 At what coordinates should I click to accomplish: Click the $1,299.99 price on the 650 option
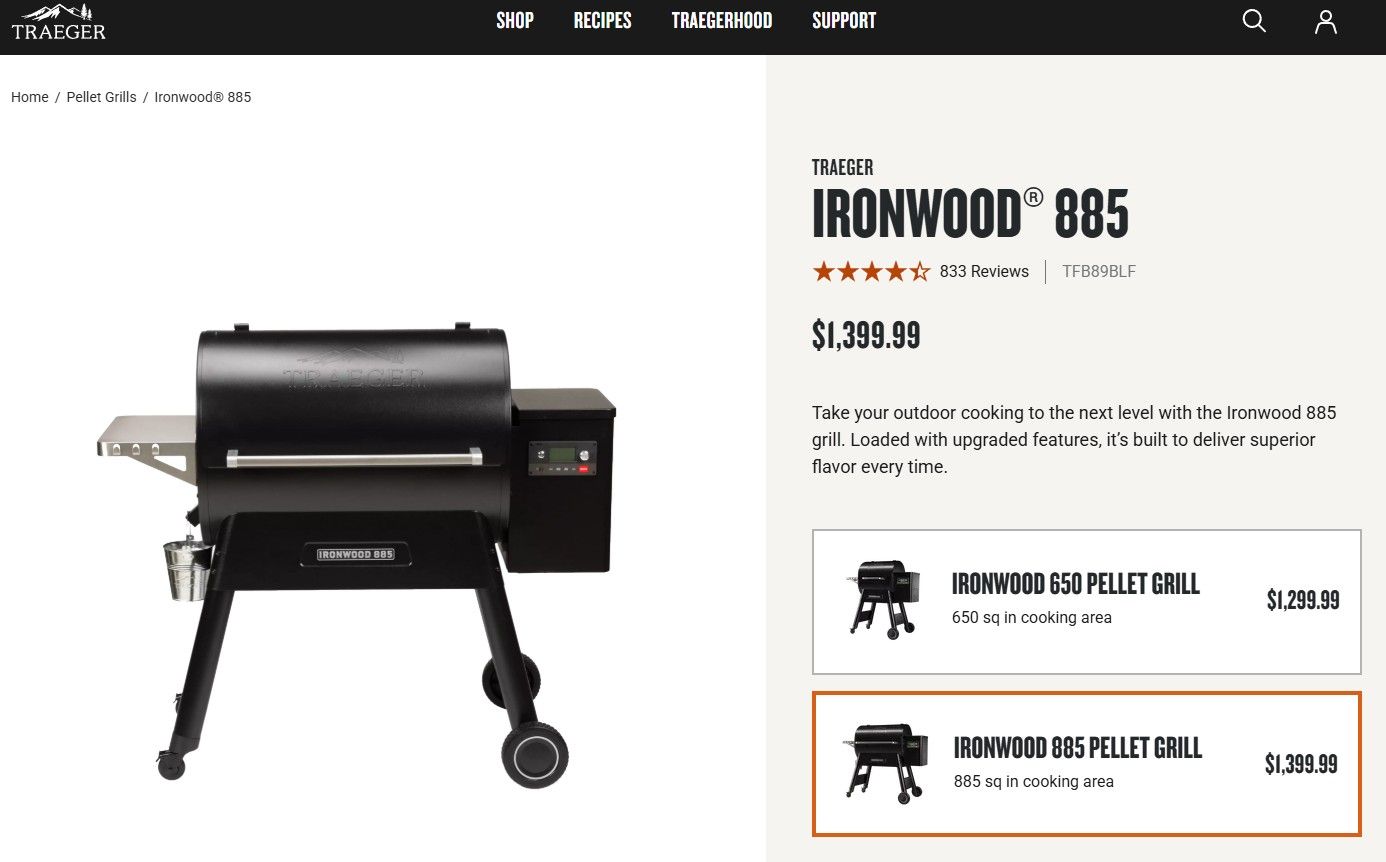pyautogui.click(x=1303, y=600)
